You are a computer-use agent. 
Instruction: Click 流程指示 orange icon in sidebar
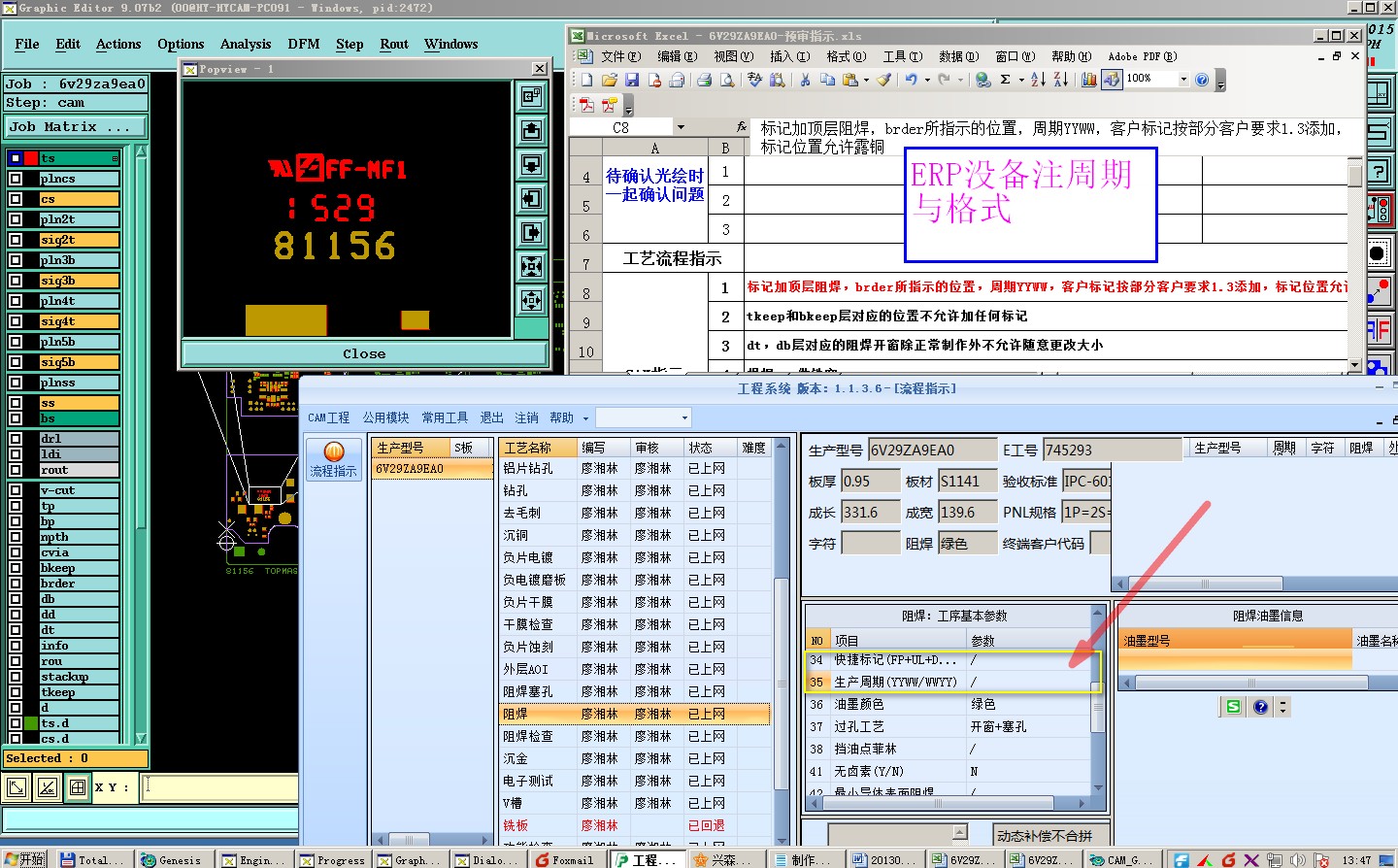[334, 451]
